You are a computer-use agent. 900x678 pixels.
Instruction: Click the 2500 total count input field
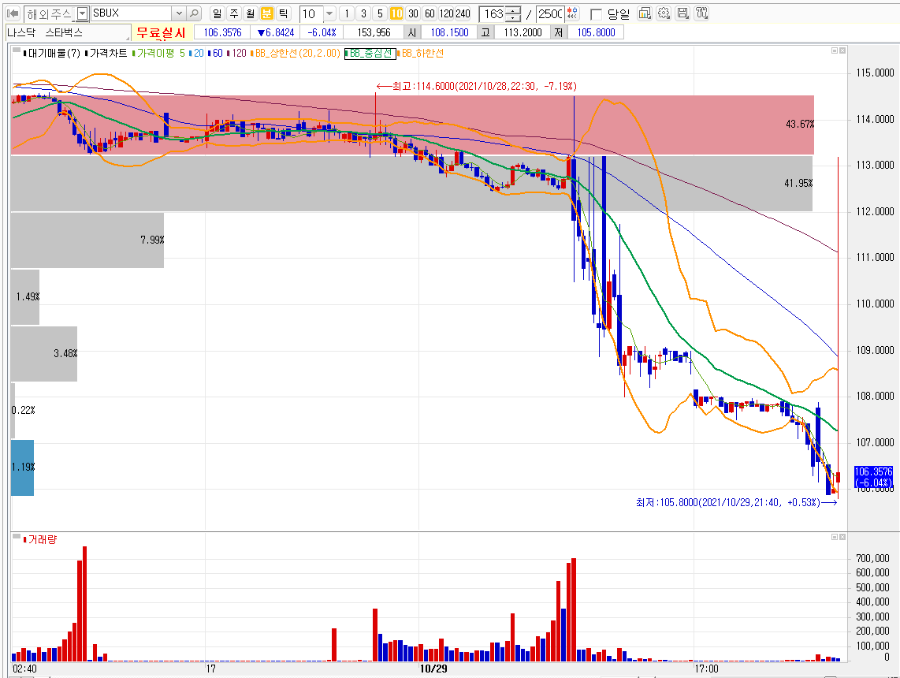[x=550, y=13]
